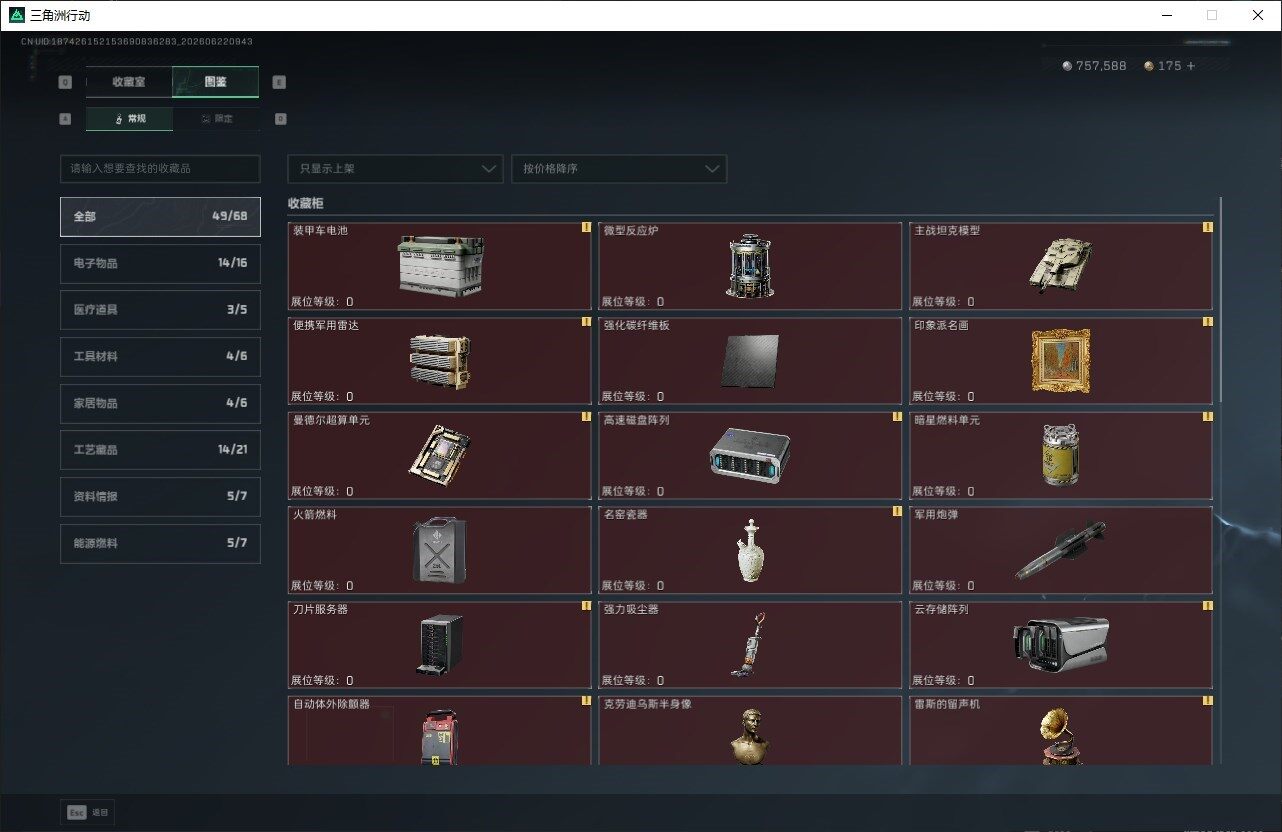Screen dimensions: 1282x832
Task: Click the collection list vertical scrollbar
Action: (x=1220, y=300)
